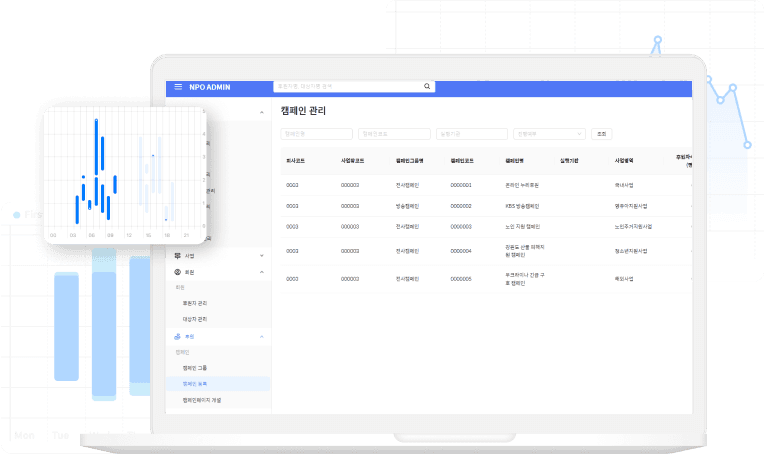Screen dimensions: 765x454
Task: Collapse the 회원 sidebar section chevron
Action: (262, 272)
